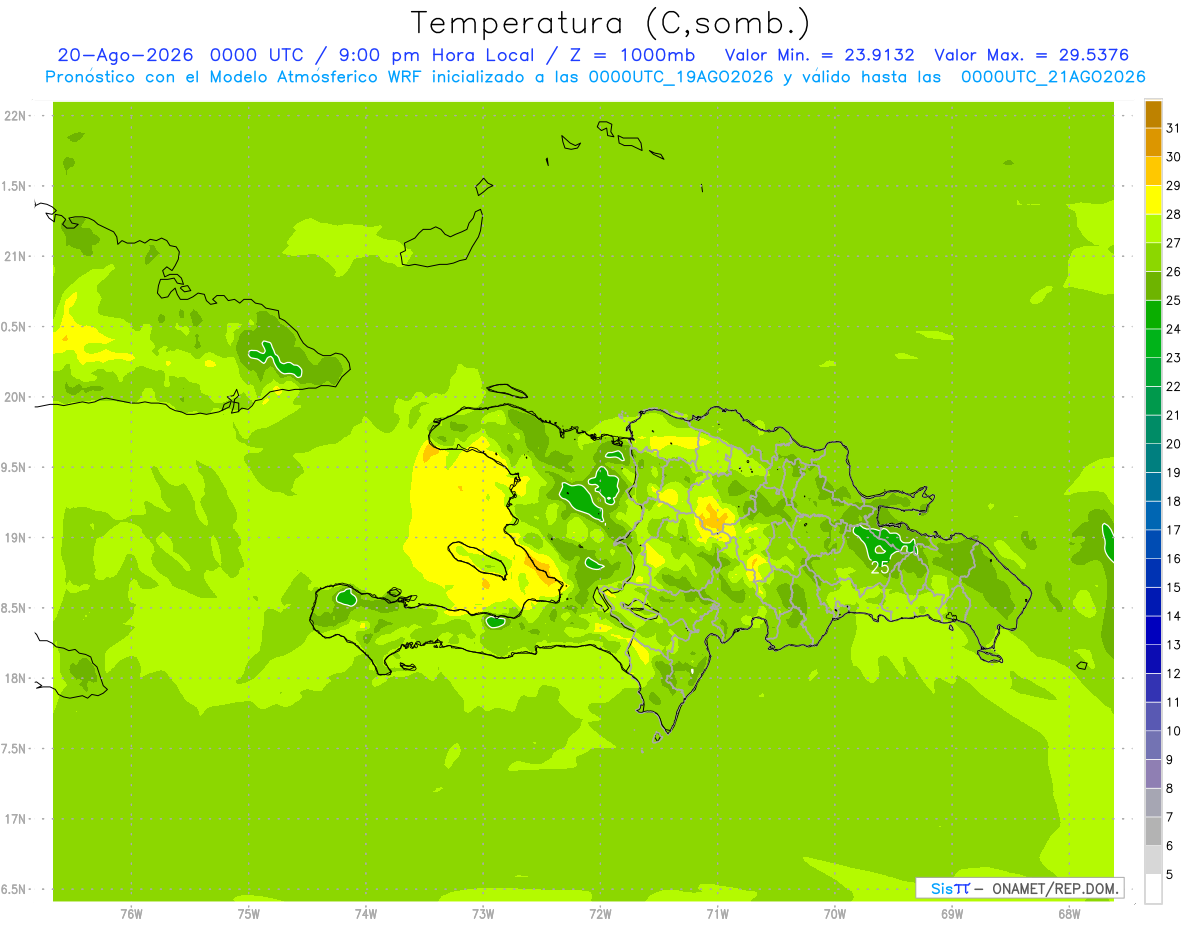Image resolution: width=1200 pixels, height=927 pixels.
Task: Click the olive-green swatch between 26 and 25
Action: tap(1153, 287)
